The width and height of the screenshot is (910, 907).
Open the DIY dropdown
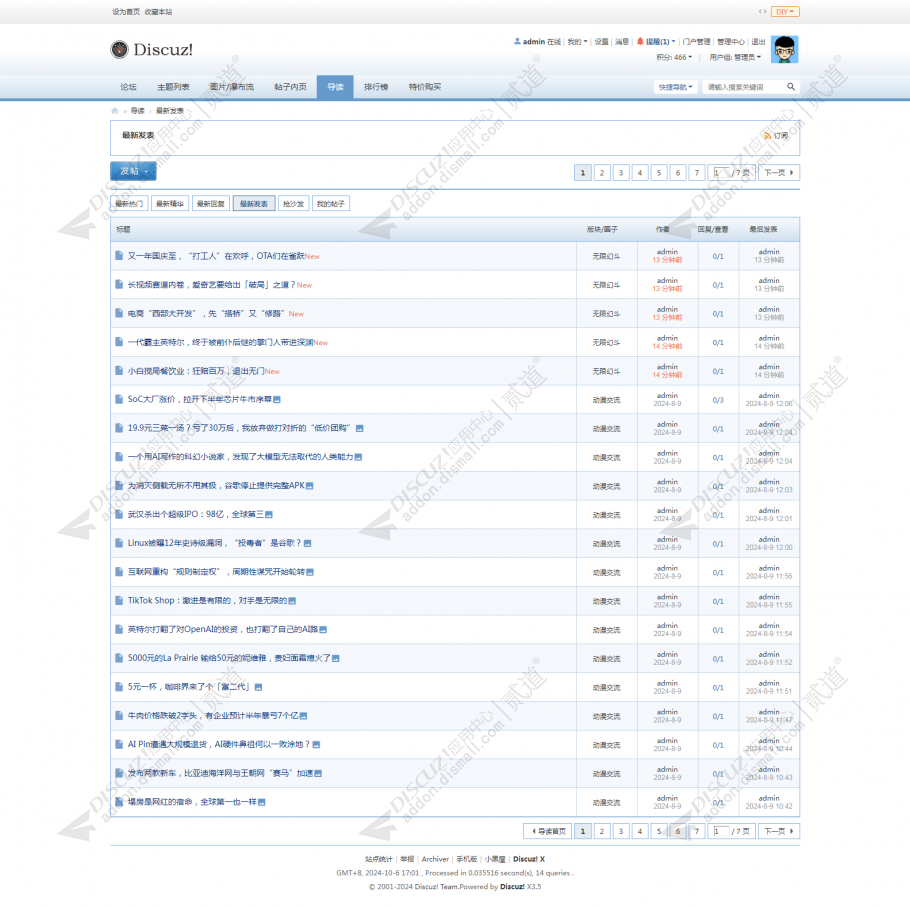tap(785, 12)
